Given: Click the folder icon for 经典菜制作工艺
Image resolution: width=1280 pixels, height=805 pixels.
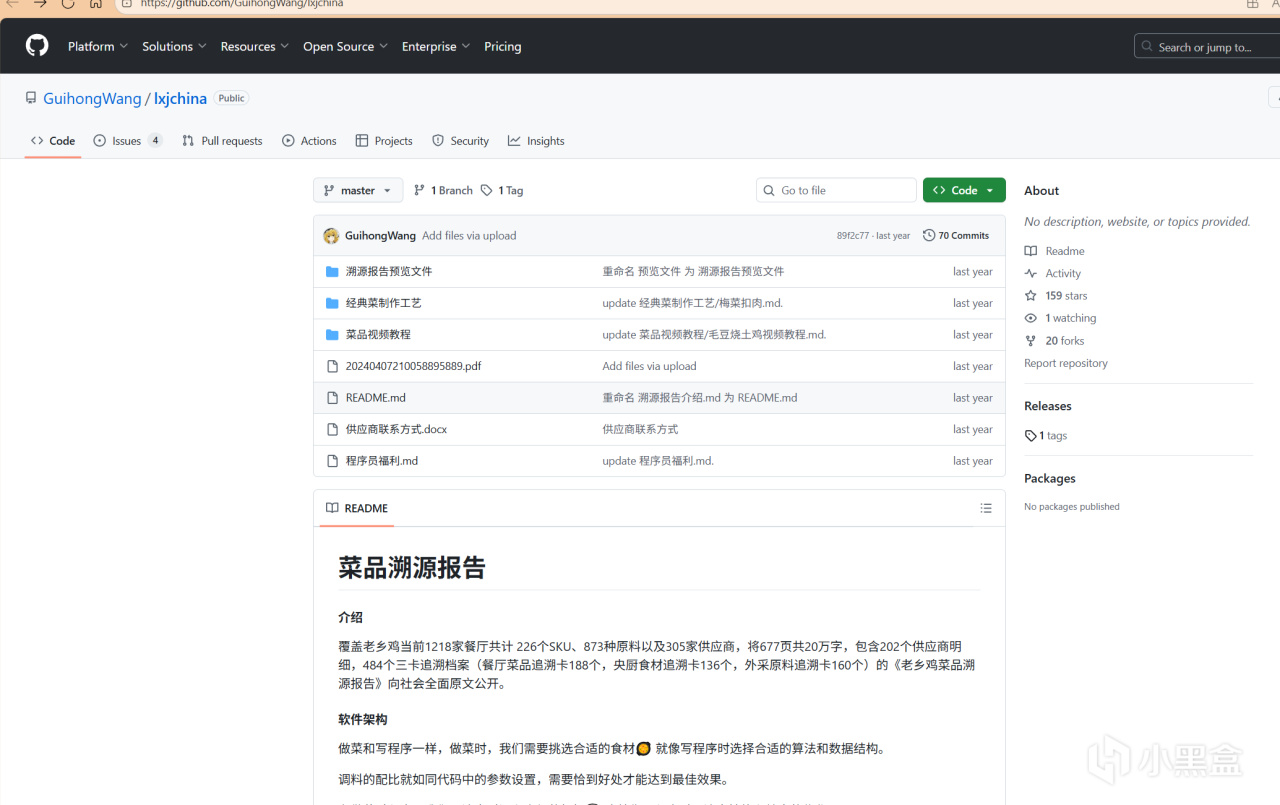Looking at the screenshot, I should click(332, 303).
